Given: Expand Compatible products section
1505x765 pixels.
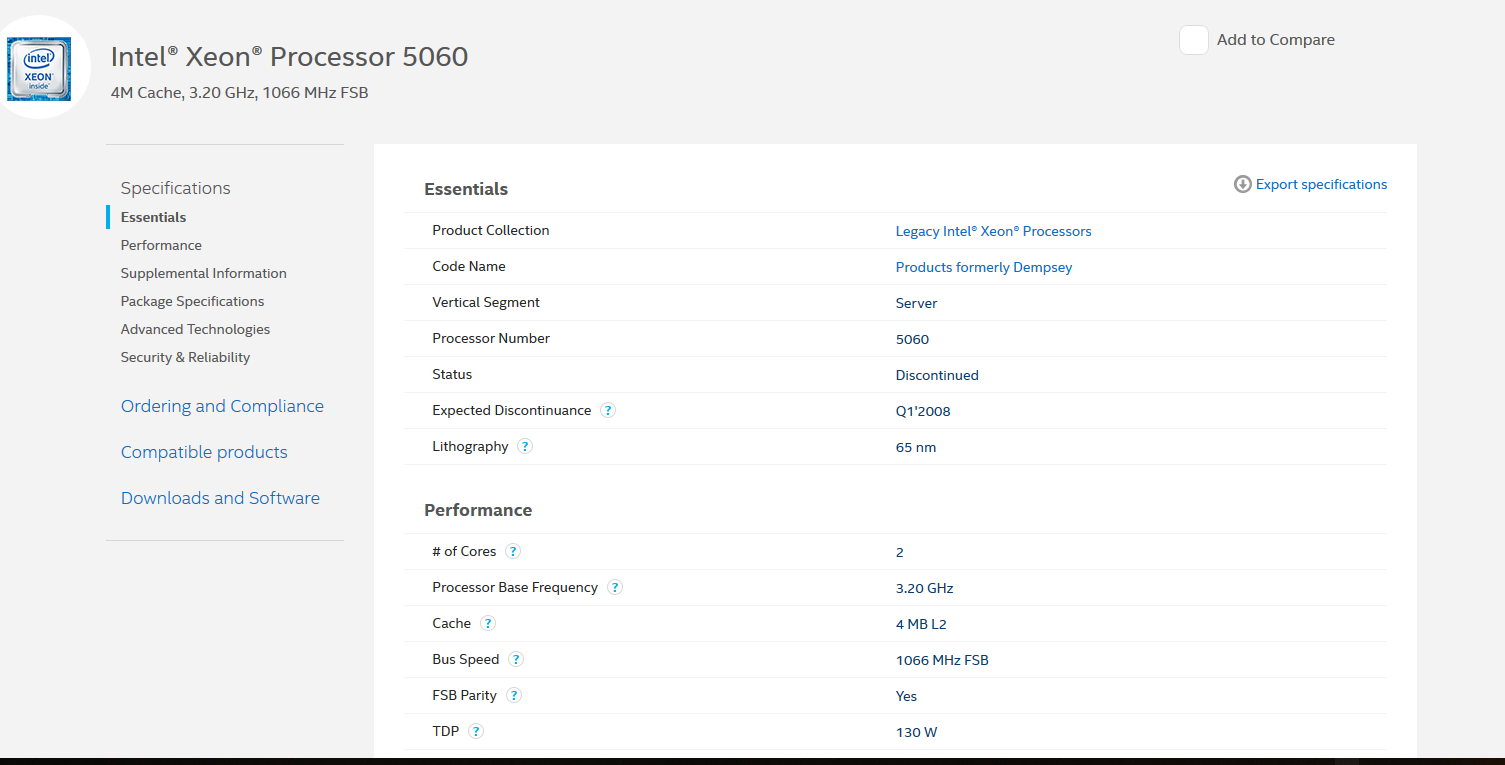Looking at the screenshot, I should 204,452.
